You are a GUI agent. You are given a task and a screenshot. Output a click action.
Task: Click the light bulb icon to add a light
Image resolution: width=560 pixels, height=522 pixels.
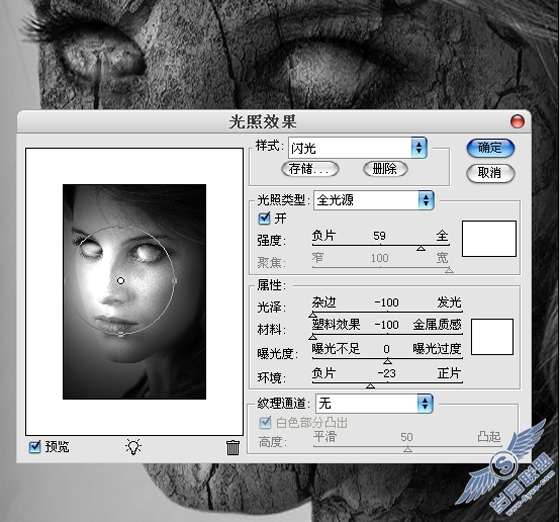coord(133,447)
